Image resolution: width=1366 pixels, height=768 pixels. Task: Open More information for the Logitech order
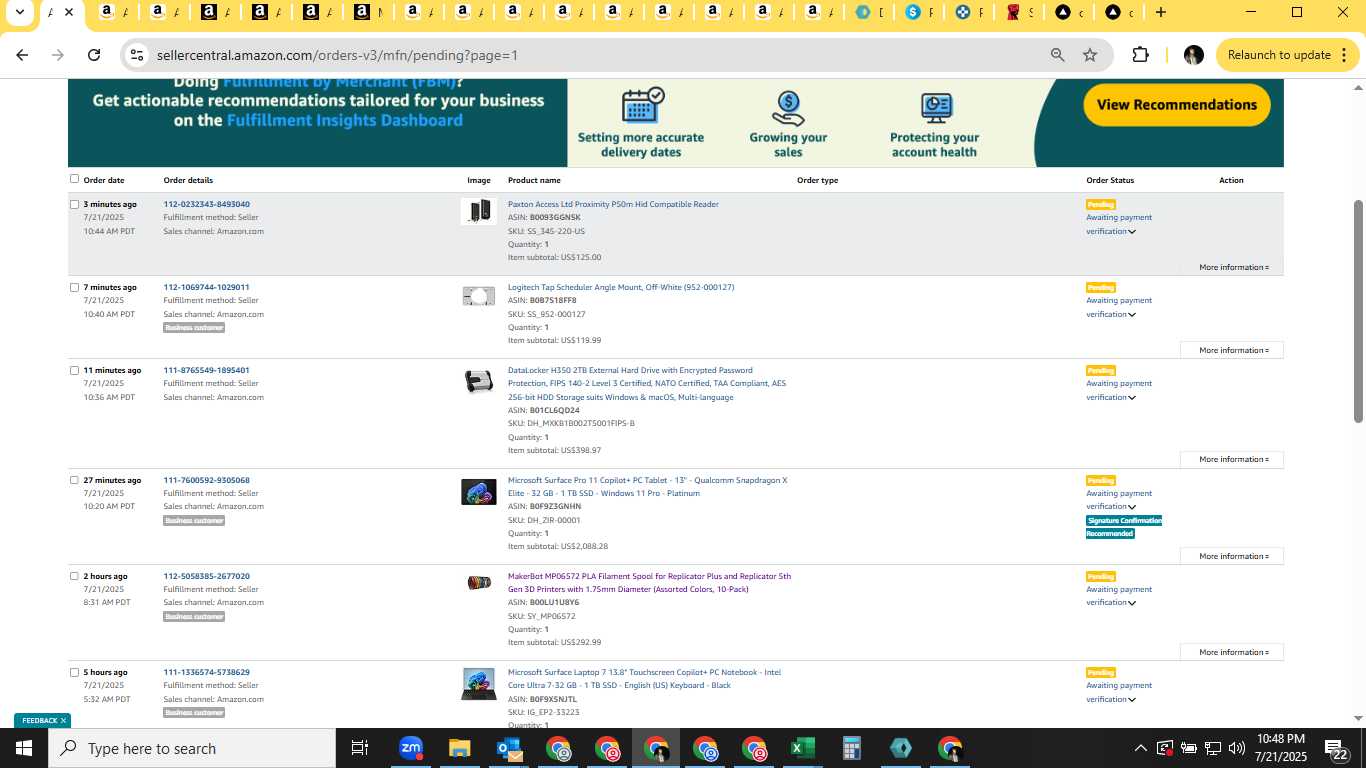1232,350
